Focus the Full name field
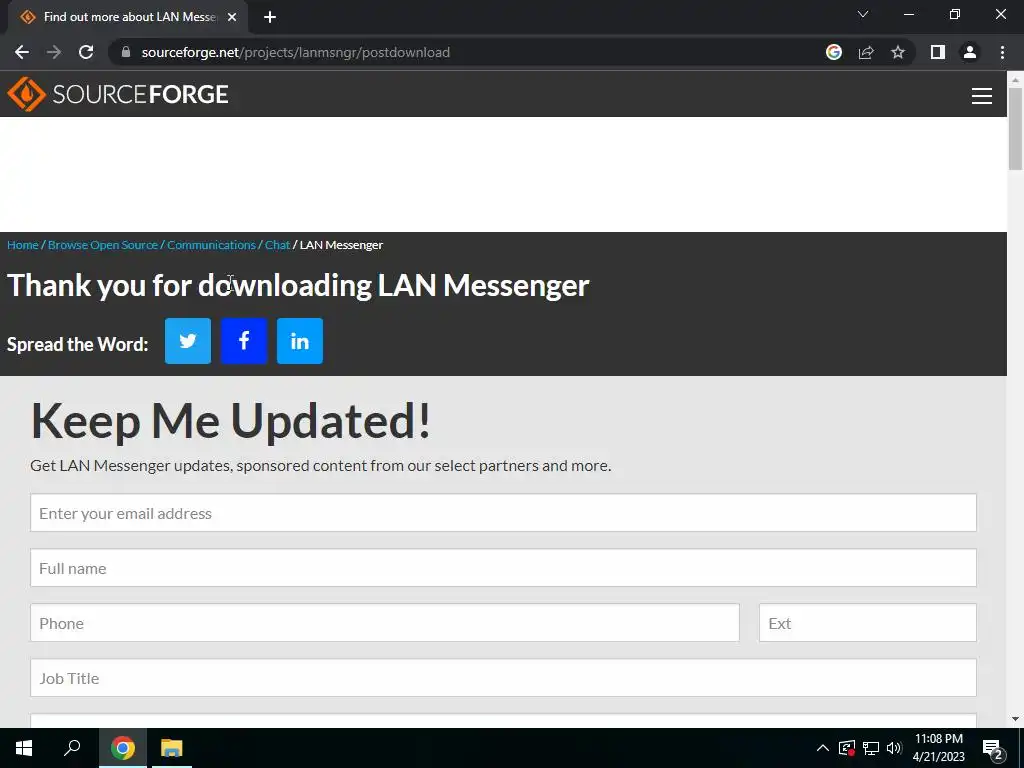Image resolution: width=1024 pixels, height=768 pixels. coord(503,568)
